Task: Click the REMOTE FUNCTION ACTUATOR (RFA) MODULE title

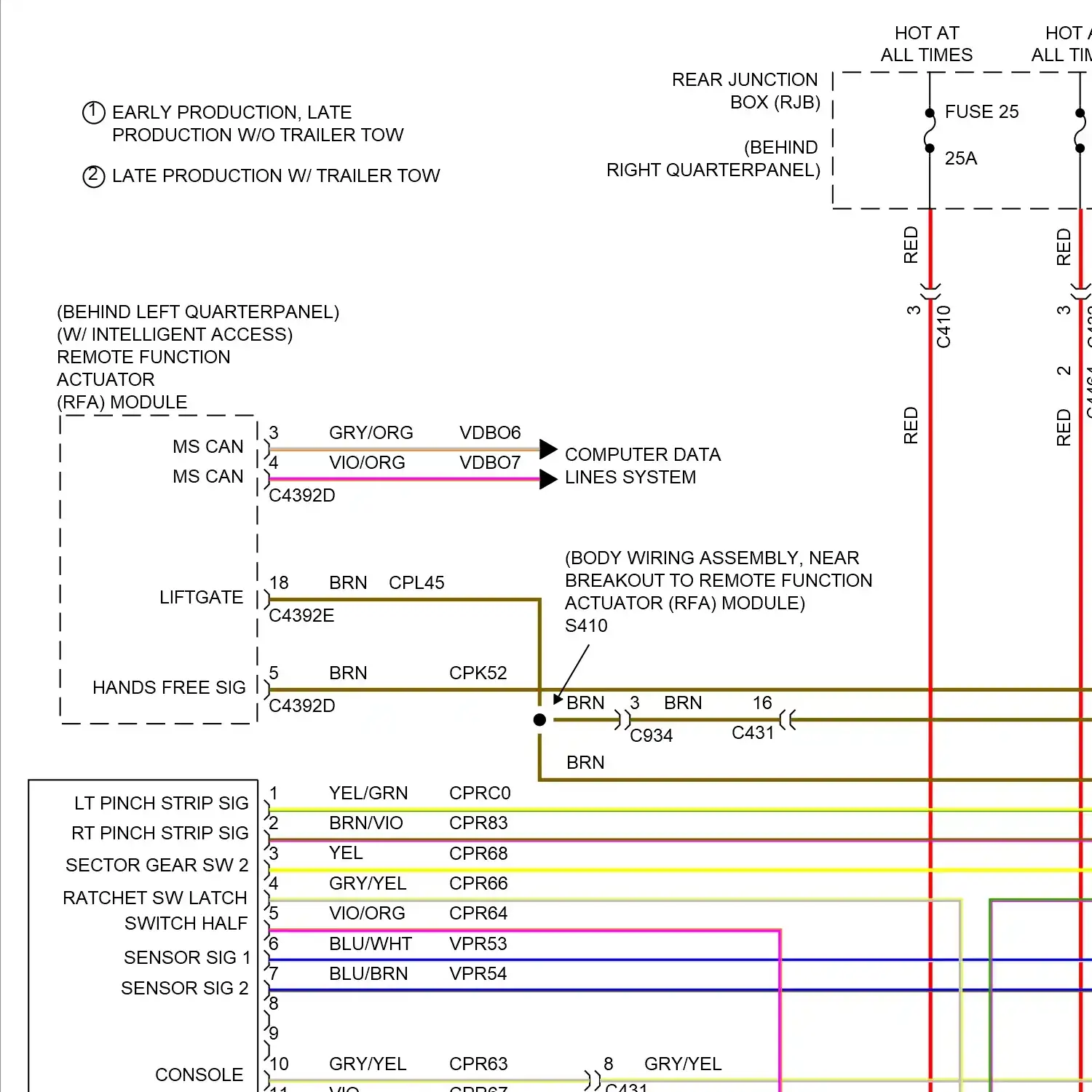Action: point(143,379)
